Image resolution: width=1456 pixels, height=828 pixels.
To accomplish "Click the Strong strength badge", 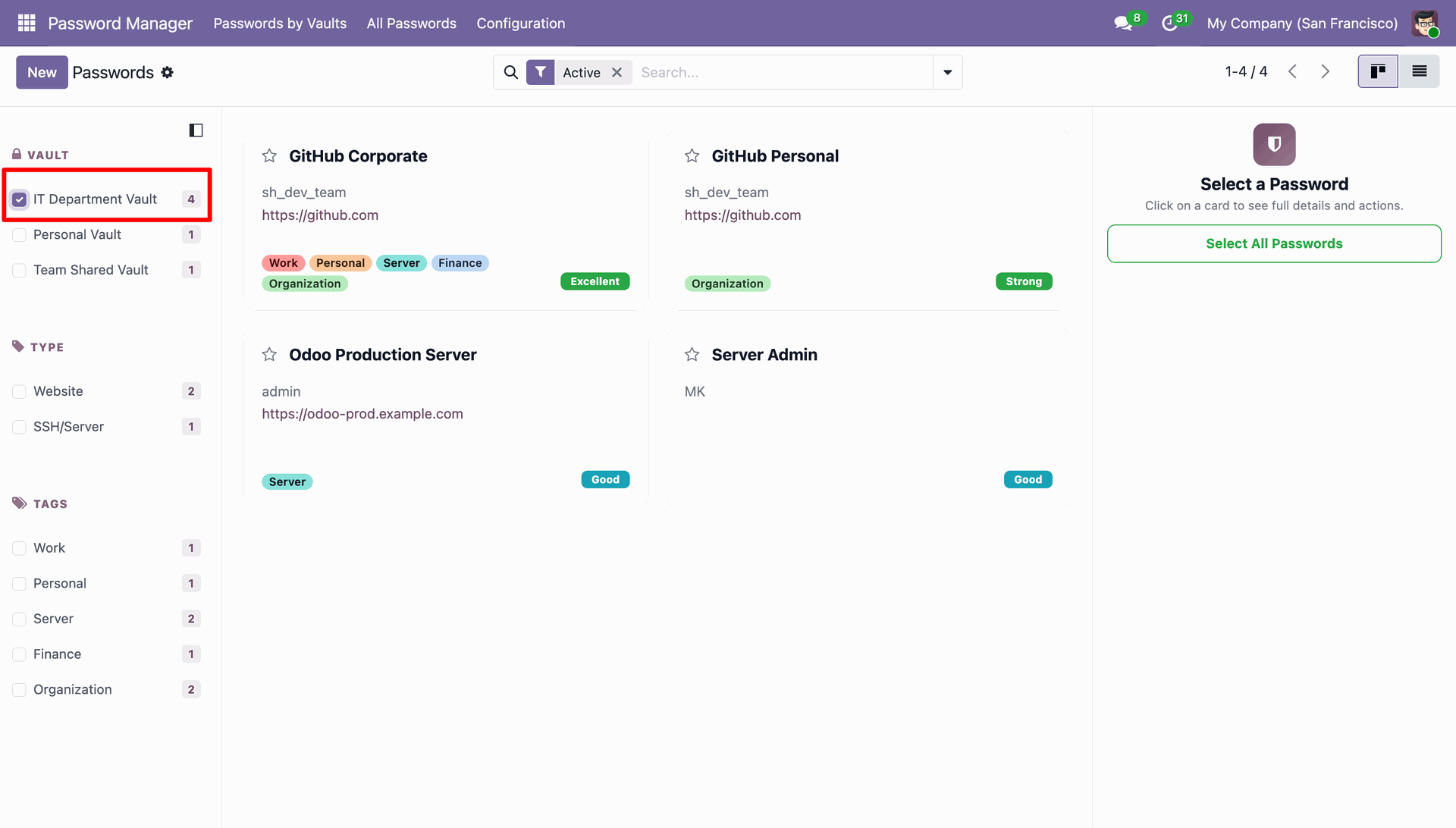I will click(1024, 281).
